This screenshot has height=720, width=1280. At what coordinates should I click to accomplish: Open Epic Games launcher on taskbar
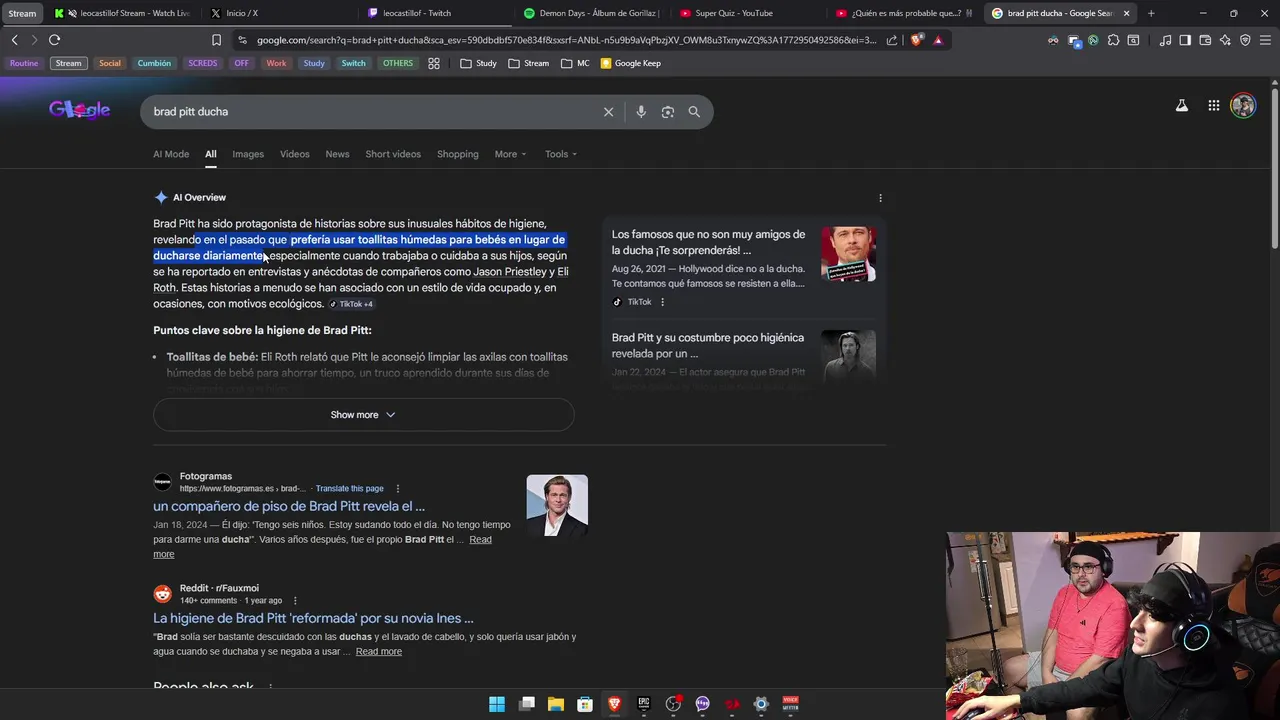point(644,704)
